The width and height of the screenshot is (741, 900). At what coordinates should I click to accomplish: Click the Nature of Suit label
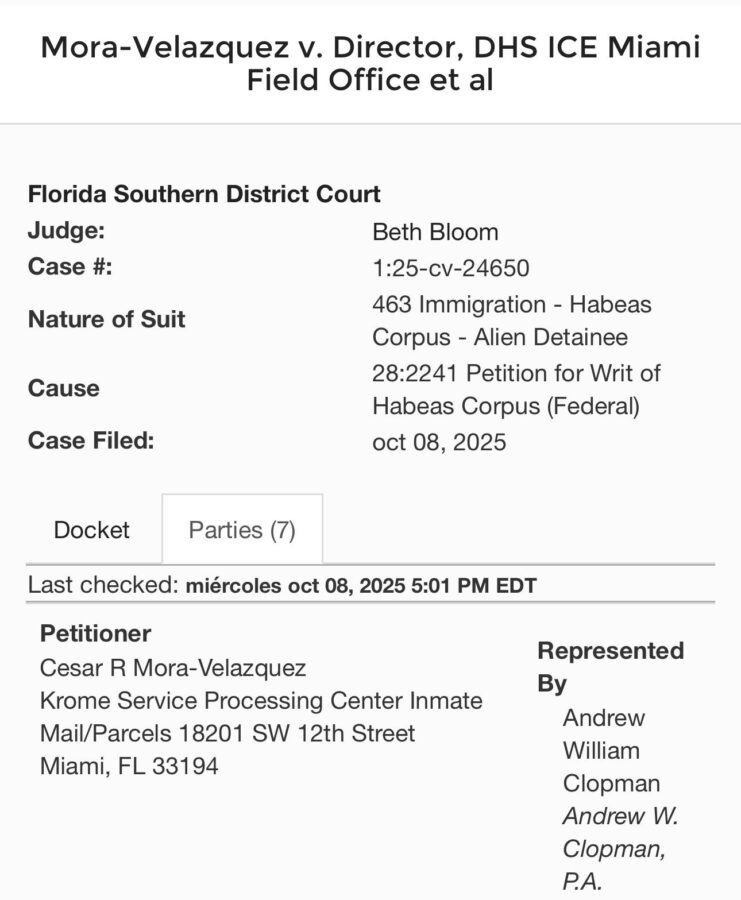107,320
